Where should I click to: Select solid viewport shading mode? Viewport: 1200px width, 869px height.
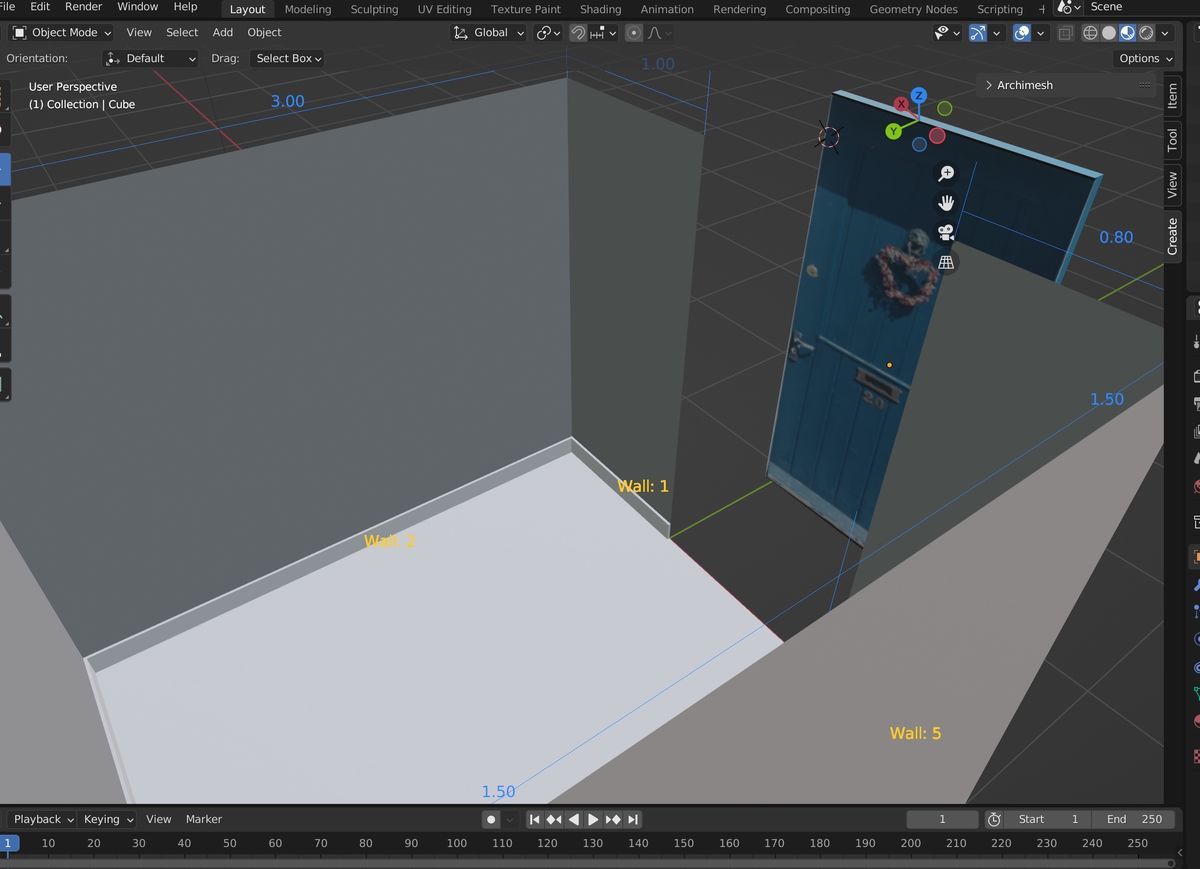[x=1108, y=33]
